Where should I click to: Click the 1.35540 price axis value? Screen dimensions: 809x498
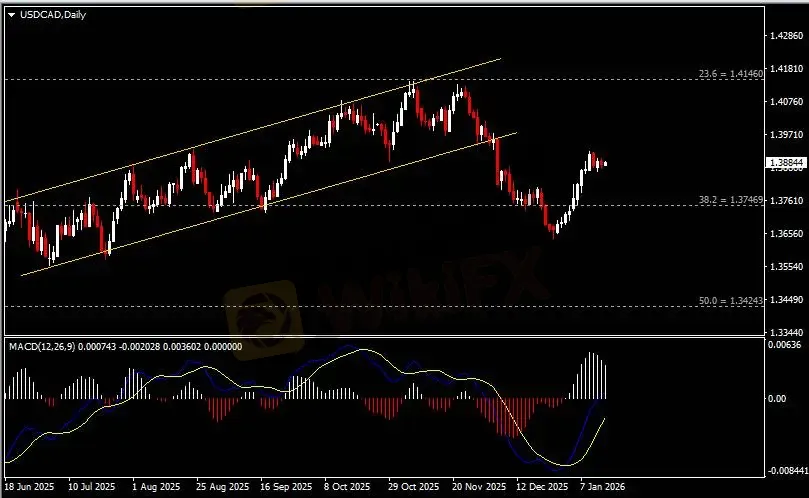pyautogui.click(x=786, y=267)
